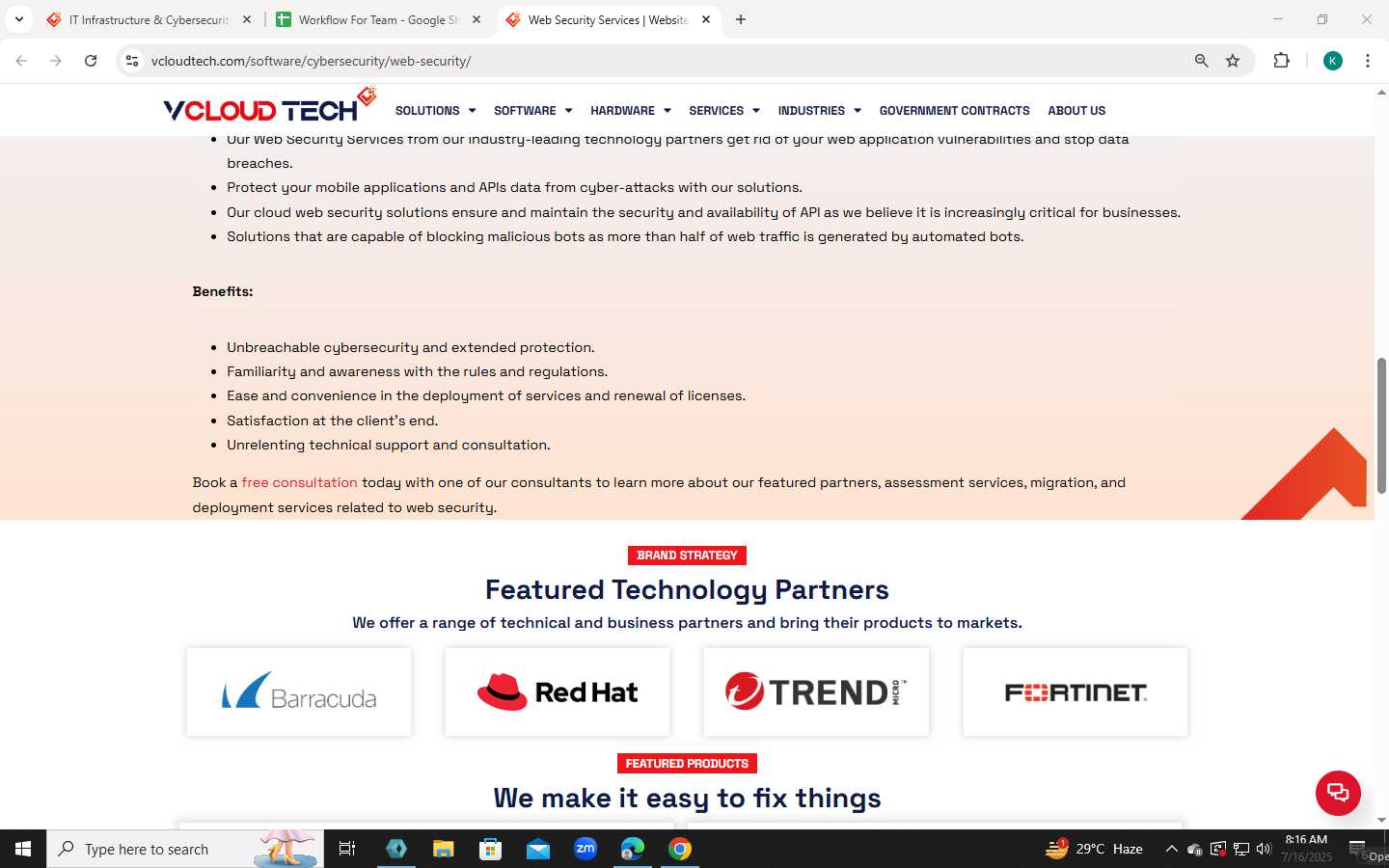Viewport: 1389px width, 868px height.
Task: Open the About Us page
Action: (1076, 111)
